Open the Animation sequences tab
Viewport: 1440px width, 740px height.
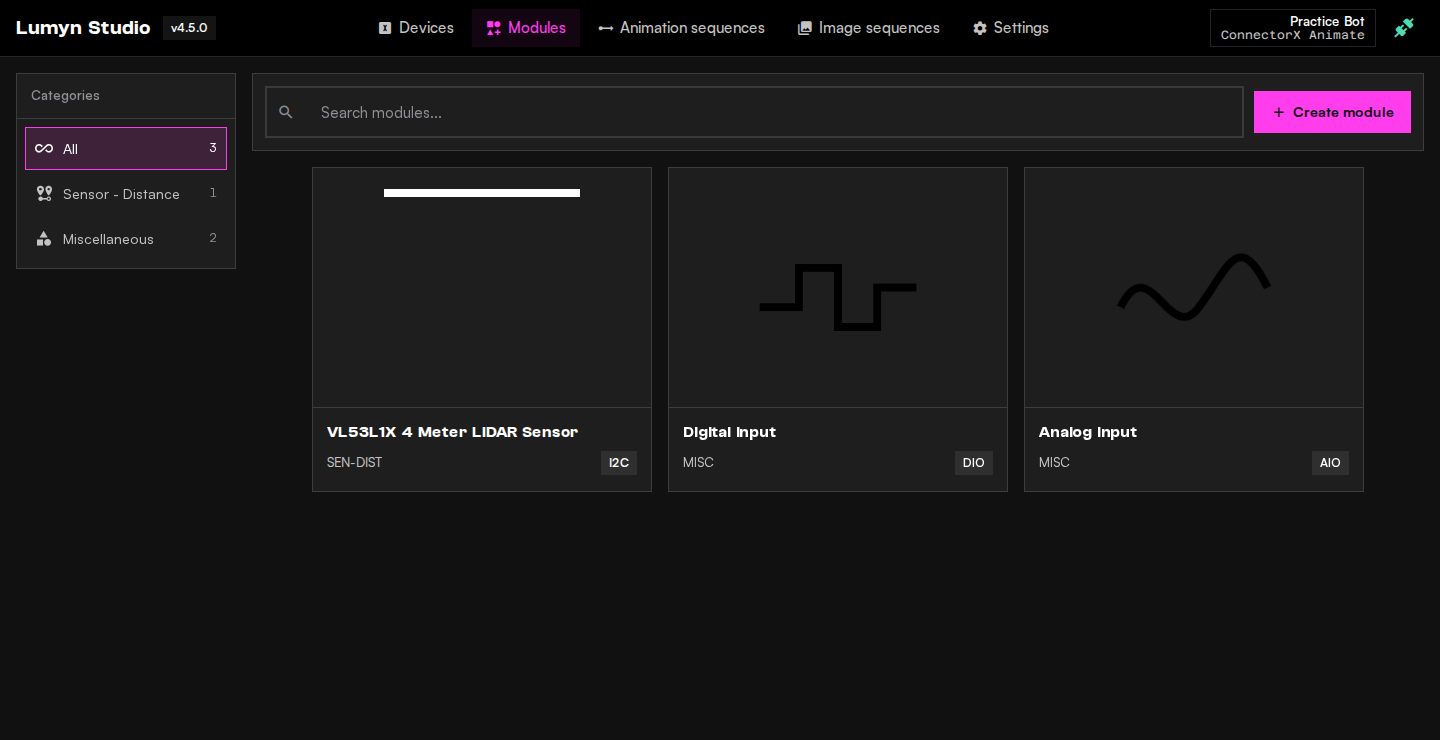tap(681, 28)
